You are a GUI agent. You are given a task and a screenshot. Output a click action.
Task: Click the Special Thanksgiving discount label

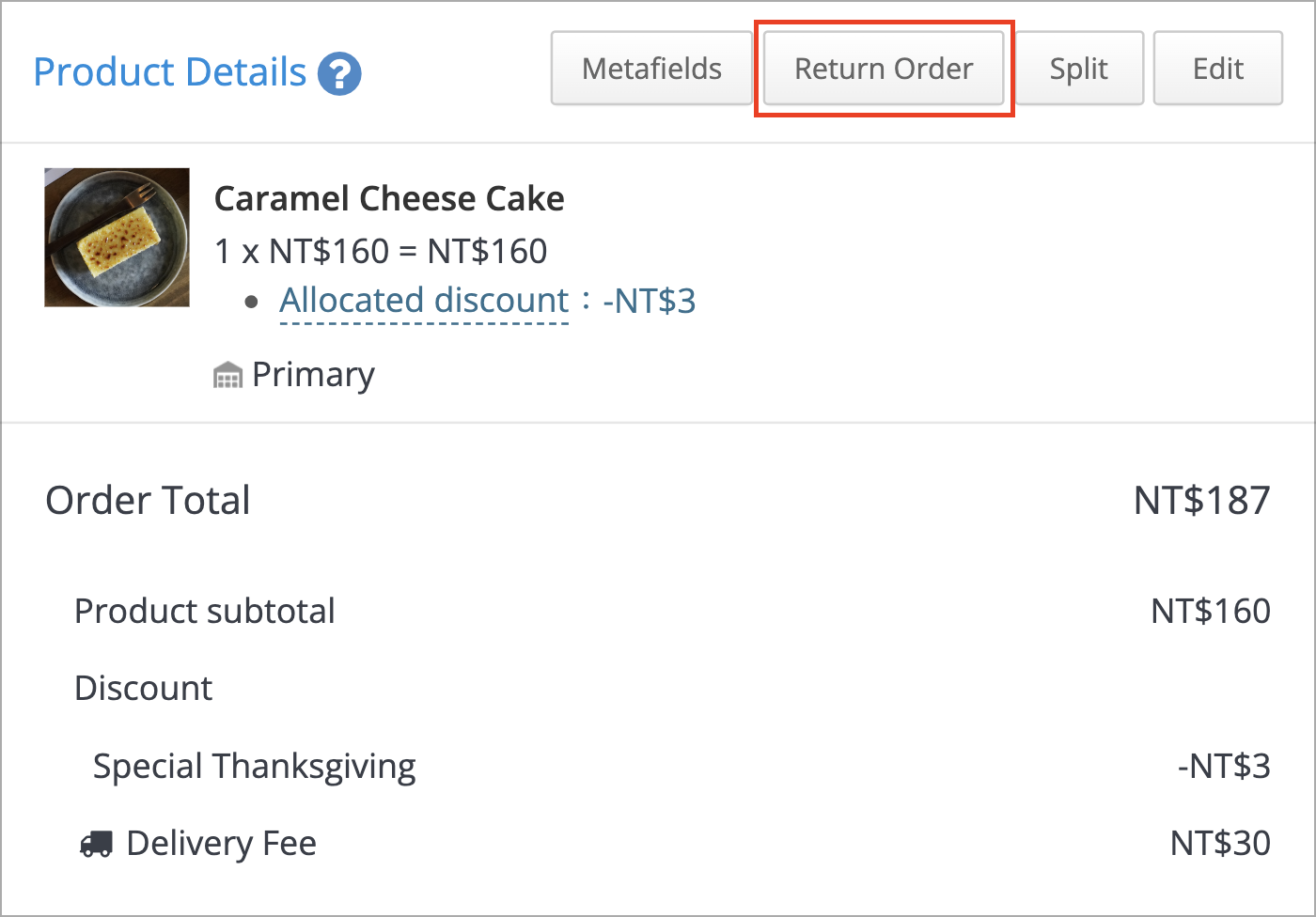point(255,767)
